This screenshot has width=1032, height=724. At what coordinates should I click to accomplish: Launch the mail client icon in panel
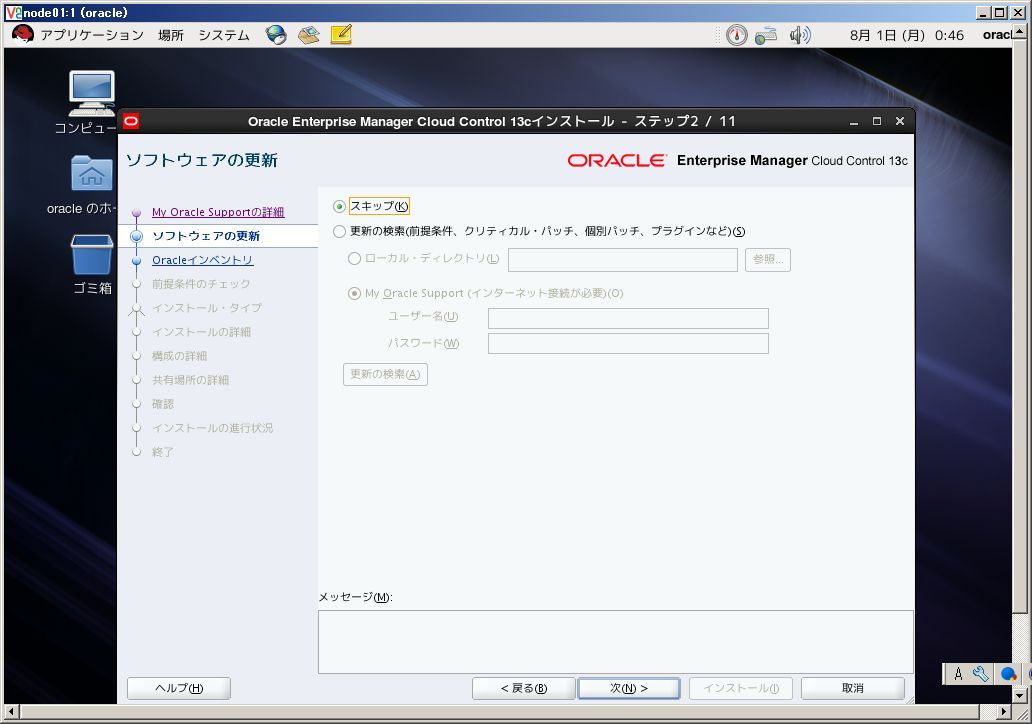tap(308, 35)
